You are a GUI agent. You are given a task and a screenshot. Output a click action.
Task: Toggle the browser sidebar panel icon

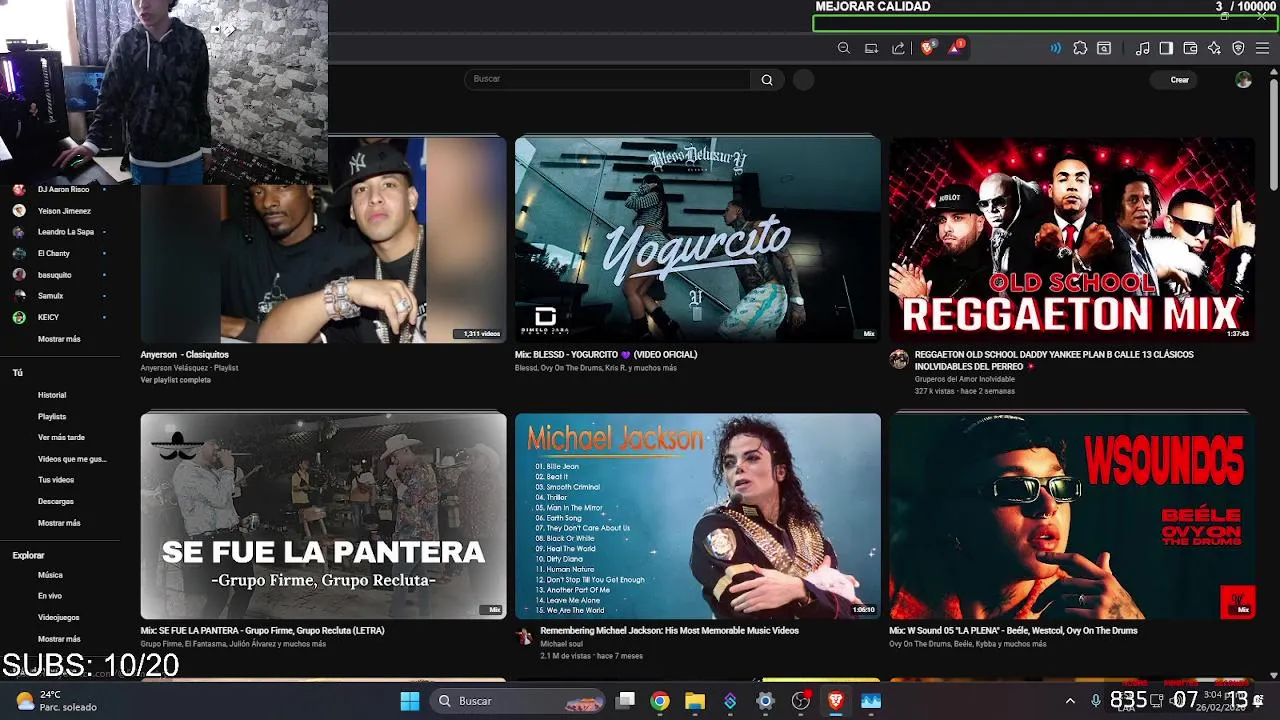(x=1166, y=48)
